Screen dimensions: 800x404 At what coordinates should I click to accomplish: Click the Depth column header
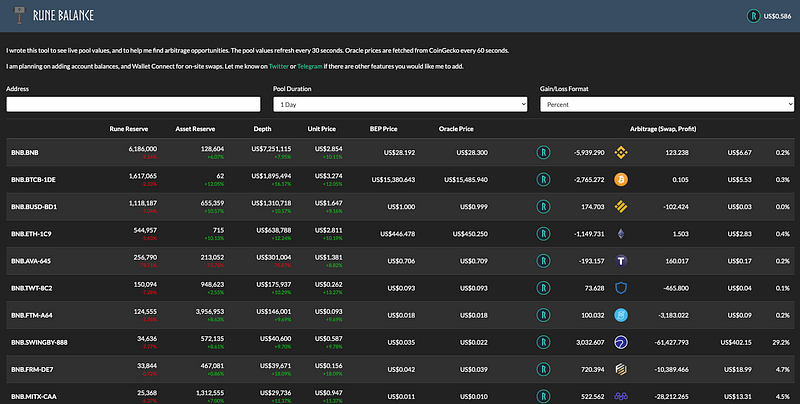[x=262, y=129]
